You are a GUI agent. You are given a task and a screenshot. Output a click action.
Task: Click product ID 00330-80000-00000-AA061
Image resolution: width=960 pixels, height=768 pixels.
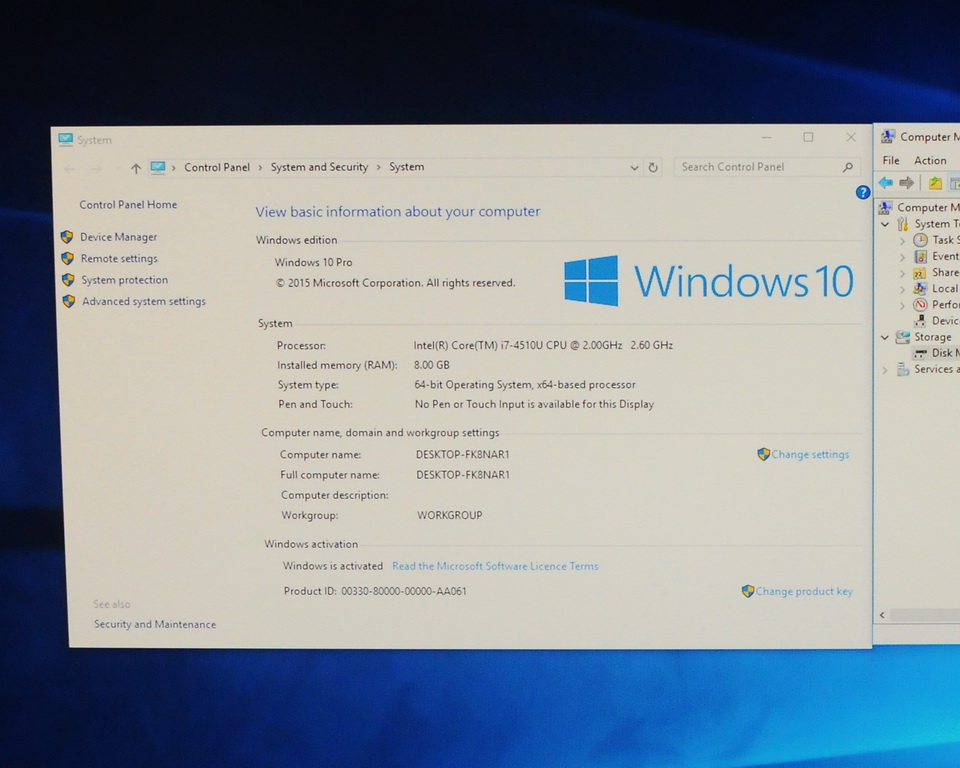(x=403, y=591)
